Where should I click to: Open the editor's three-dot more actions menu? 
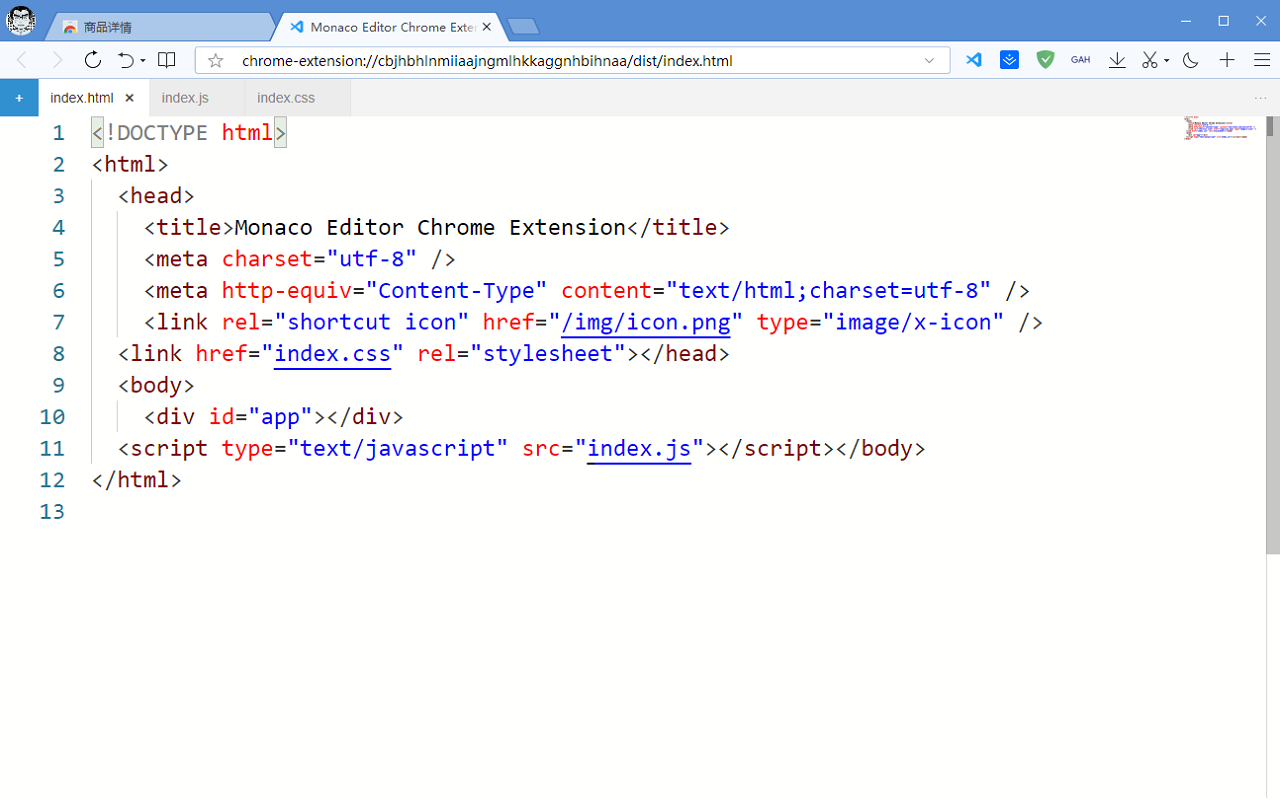[1259, 98]
